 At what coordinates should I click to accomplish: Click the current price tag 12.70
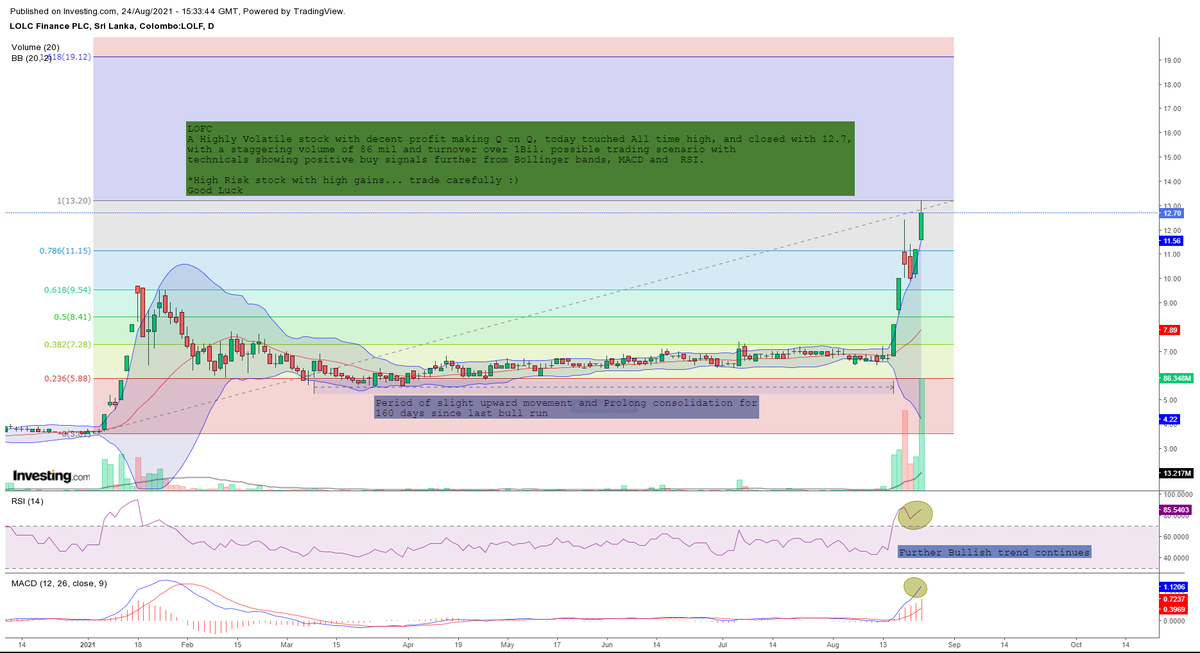pyautogui.click(x=1172, y=213)
